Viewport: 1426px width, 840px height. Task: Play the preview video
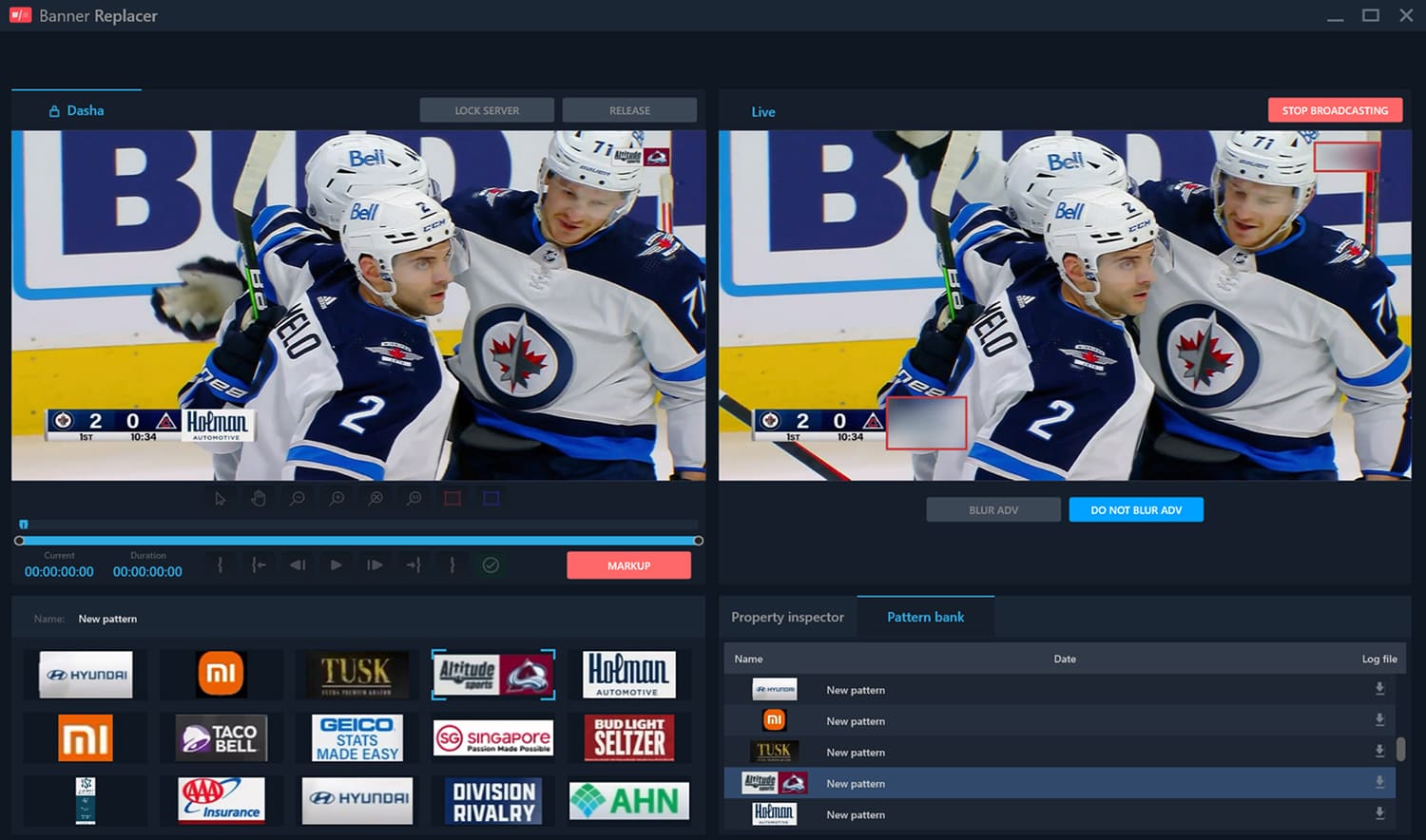(x=336, y=564)
